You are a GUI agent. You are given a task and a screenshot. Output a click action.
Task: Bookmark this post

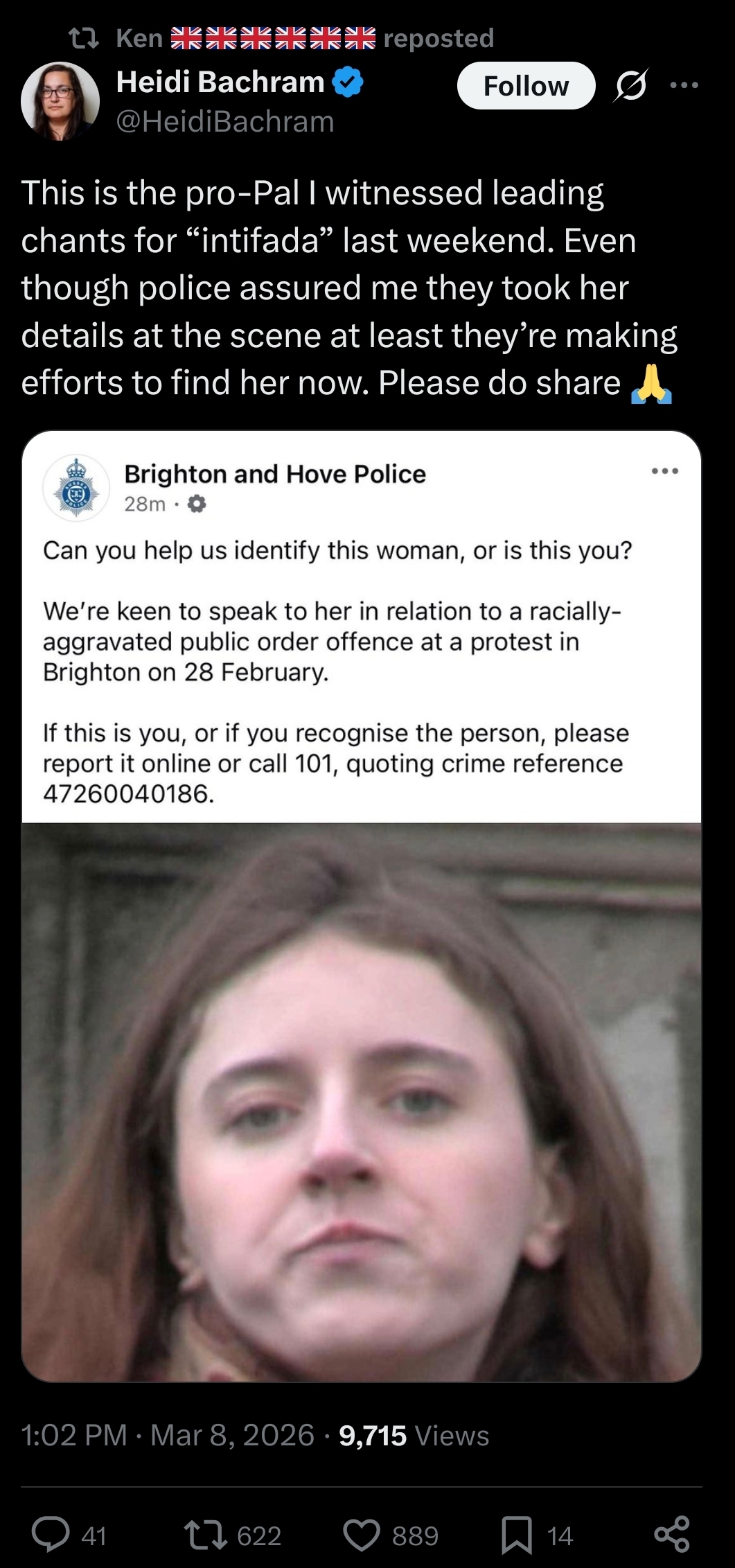point(517,1534)
